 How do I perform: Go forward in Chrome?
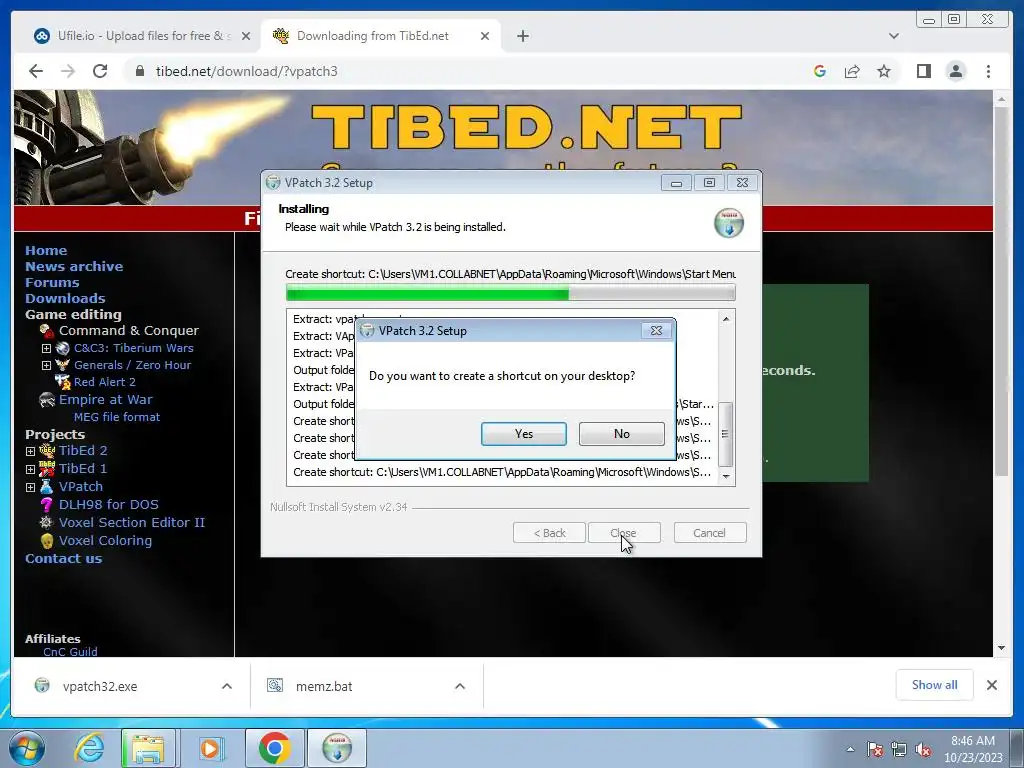(x=68, y=71)
